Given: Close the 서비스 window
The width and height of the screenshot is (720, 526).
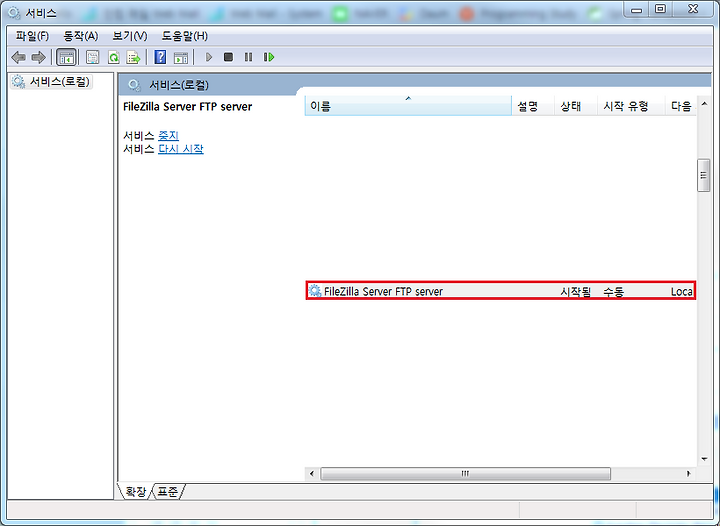Looking at the screenshot, I should click(x=693, y=10).
